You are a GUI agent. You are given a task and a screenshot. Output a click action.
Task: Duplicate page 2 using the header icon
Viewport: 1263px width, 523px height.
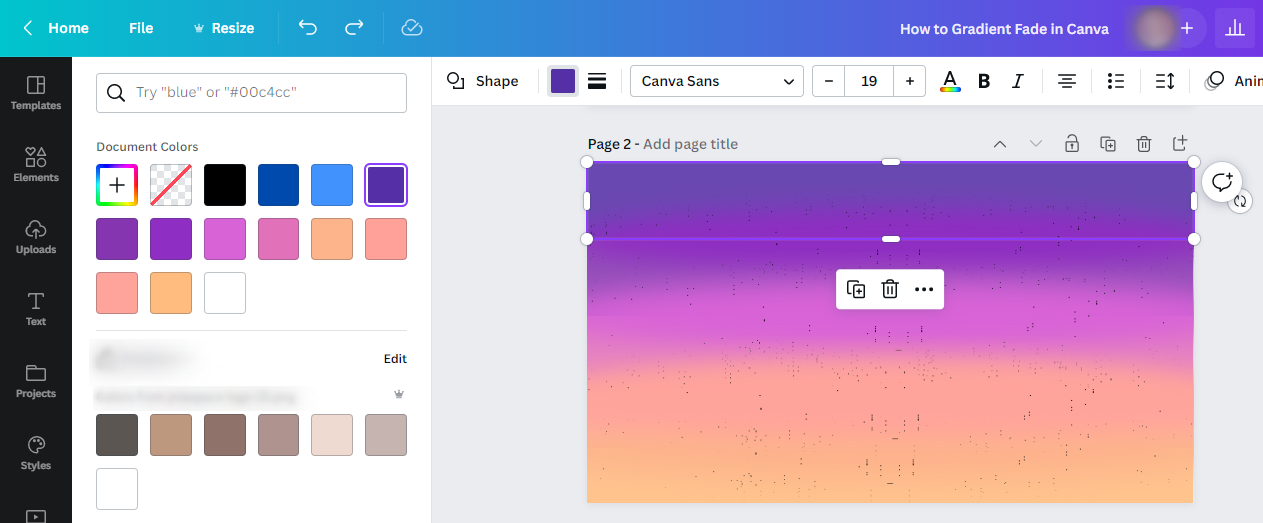coord(1108,144)
